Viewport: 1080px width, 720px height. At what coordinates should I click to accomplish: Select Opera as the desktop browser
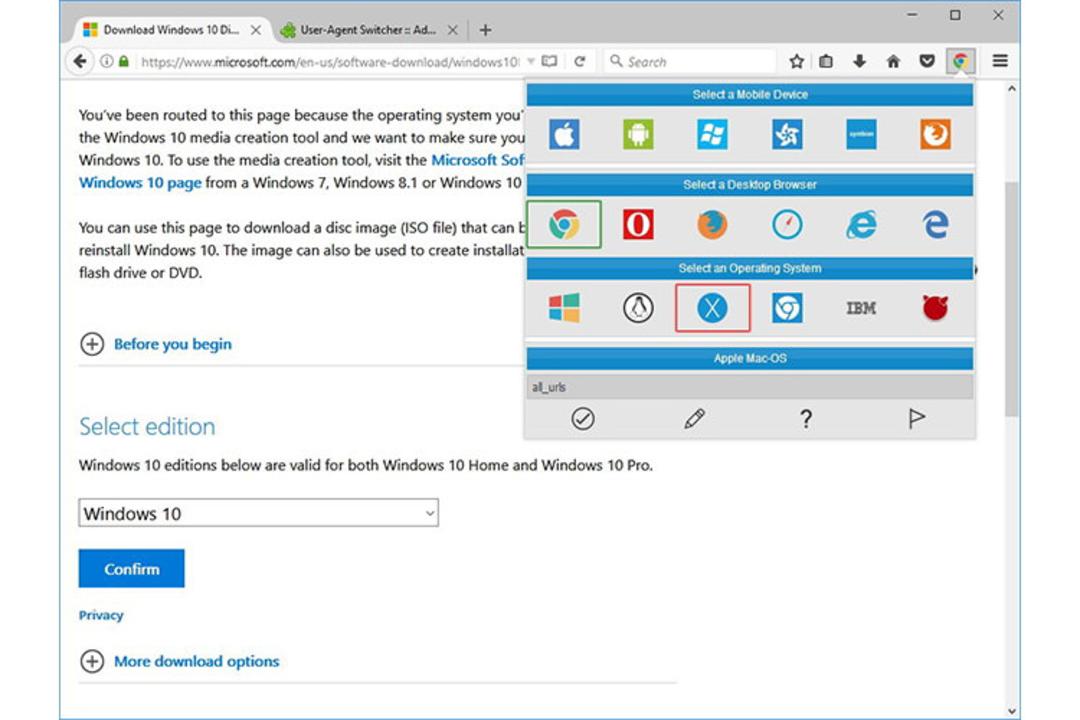point(638,225)
